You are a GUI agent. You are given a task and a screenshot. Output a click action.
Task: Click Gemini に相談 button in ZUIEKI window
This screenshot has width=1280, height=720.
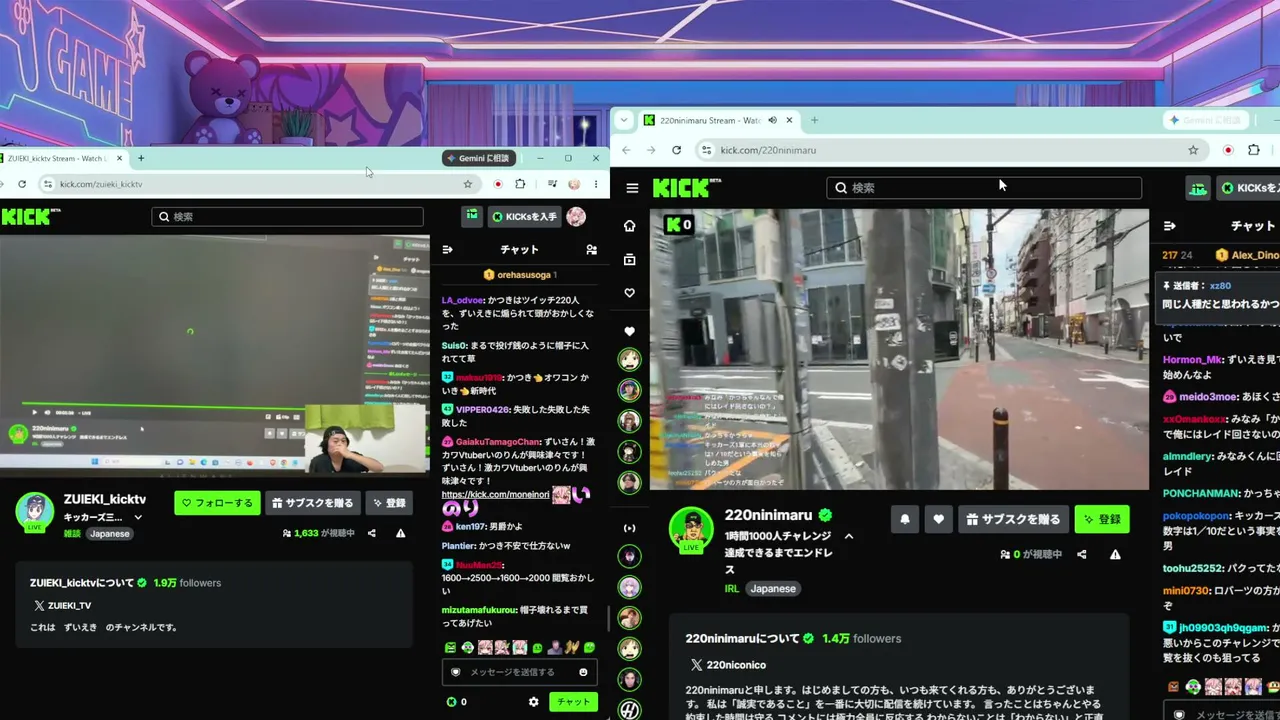pyautogui.click(x=477, y=158)
